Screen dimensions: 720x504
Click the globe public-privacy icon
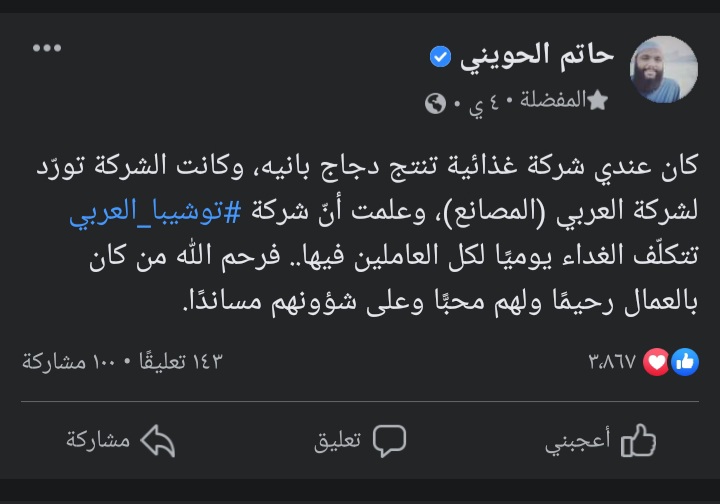tap(434, 102)
